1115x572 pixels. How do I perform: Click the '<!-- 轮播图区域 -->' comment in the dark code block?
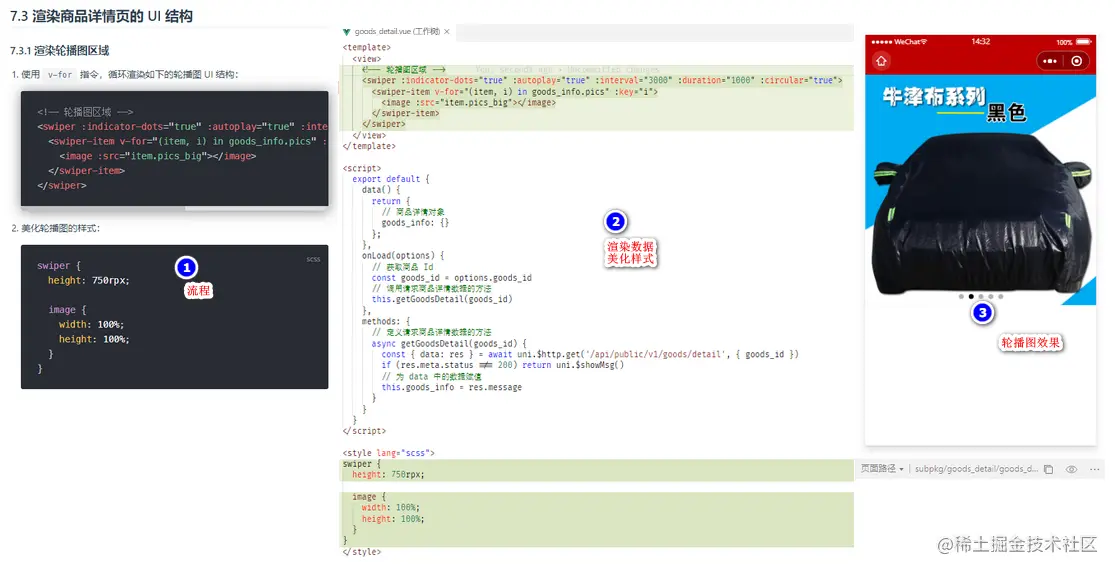pyautogui.click(x=85, y=112)
